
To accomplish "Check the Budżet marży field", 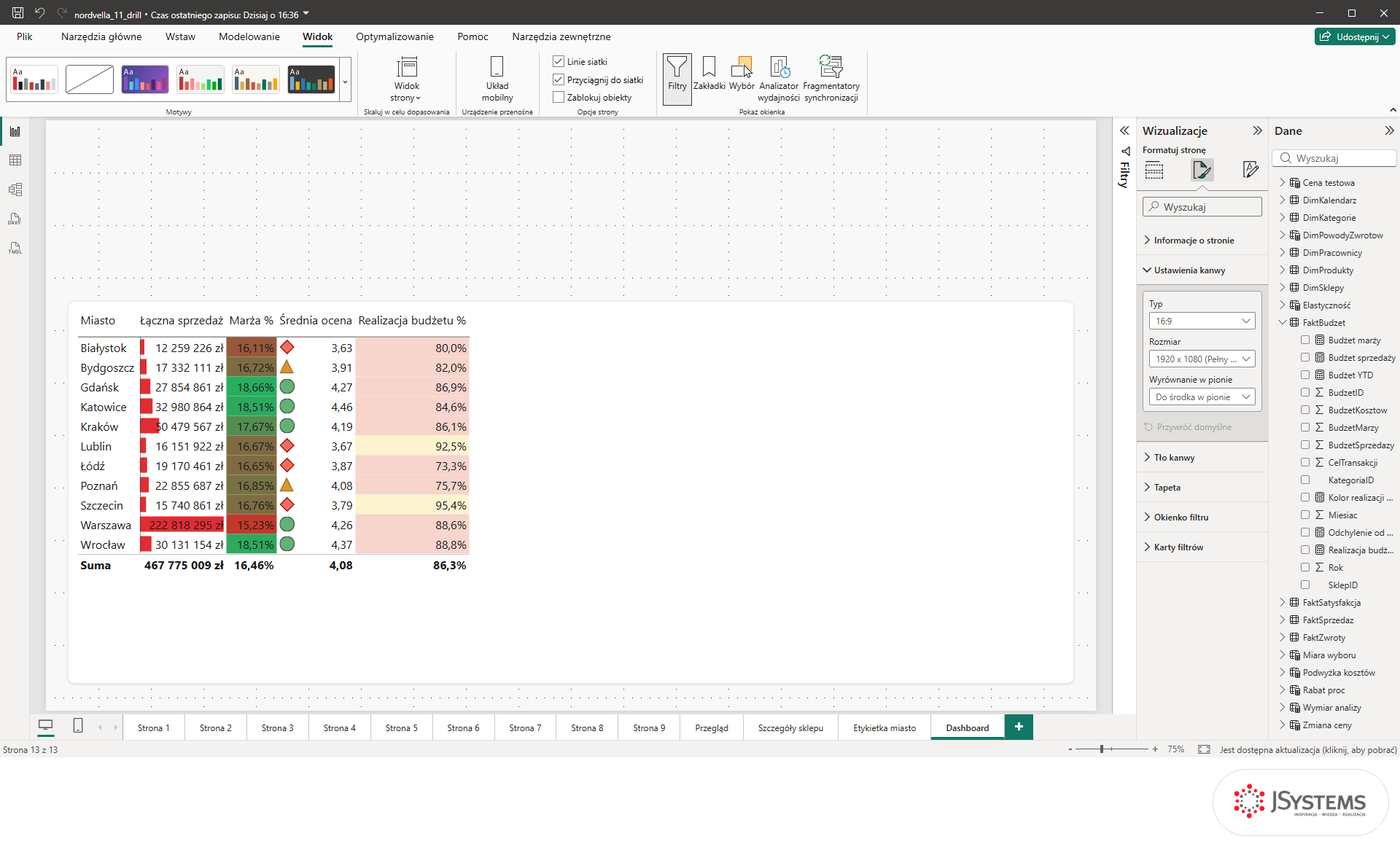I will click(1305, 340).
